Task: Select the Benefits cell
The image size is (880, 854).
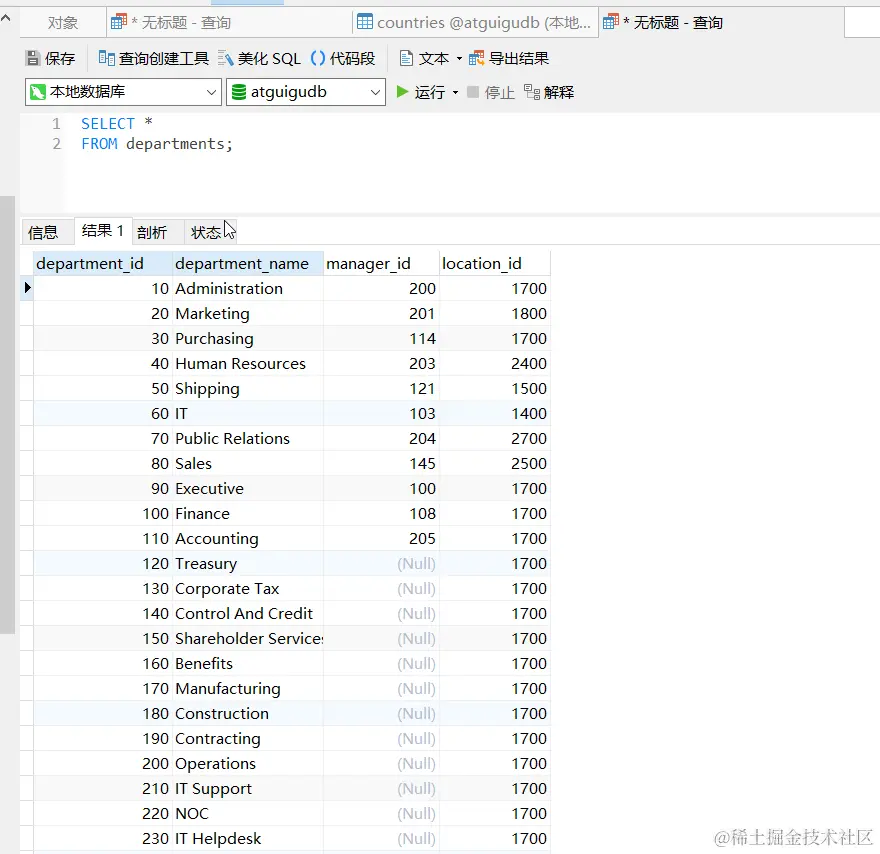Action: click(248, 664)
